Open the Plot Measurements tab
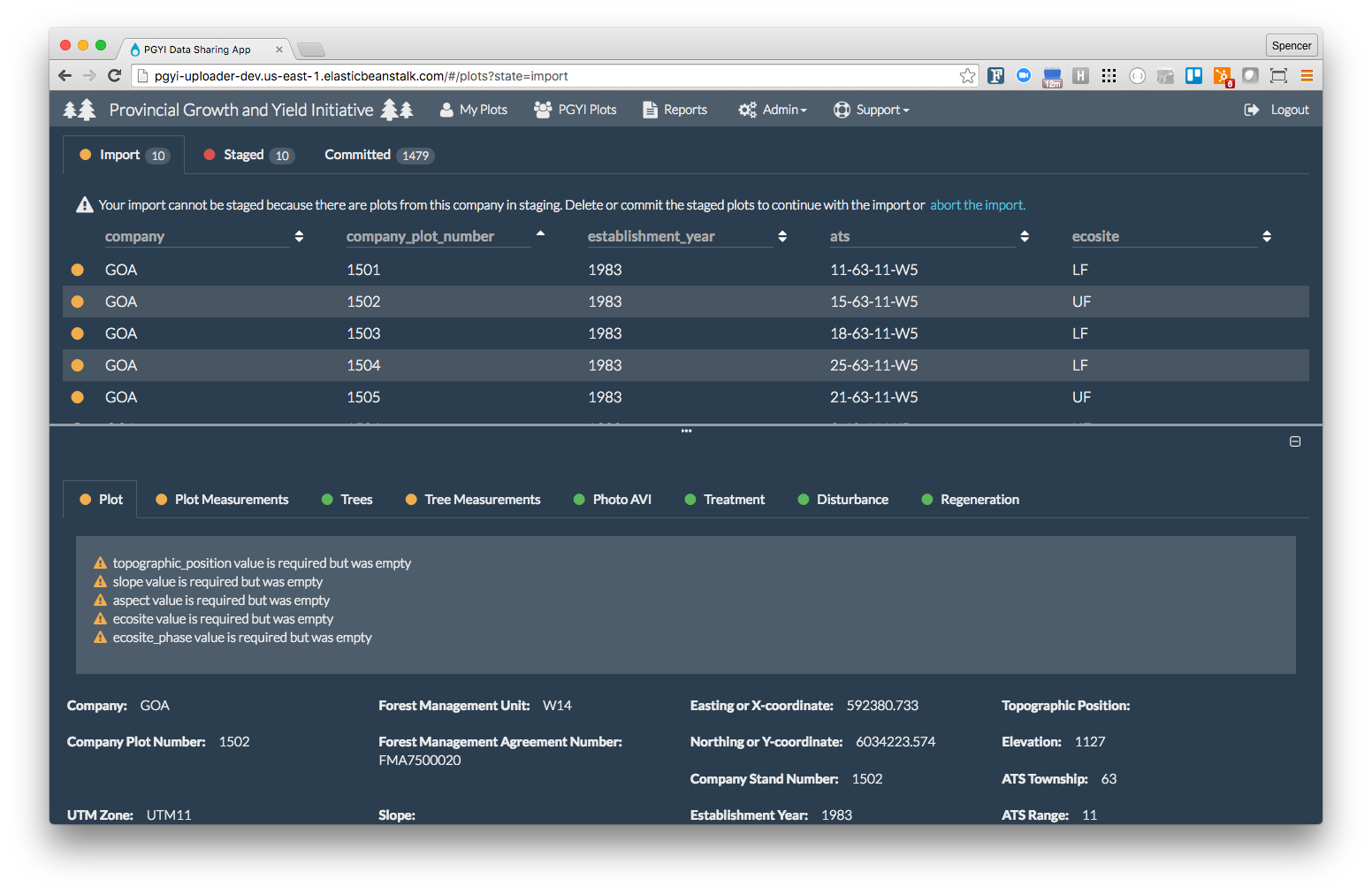This screenshot has height=895, width=1372. pyautogui.click(x=222, y=500)
